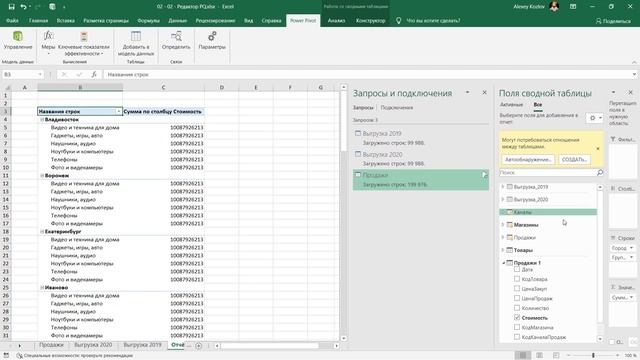
Task: Expand the Выгрузка_2019 table in fields list
Action: 503,187
